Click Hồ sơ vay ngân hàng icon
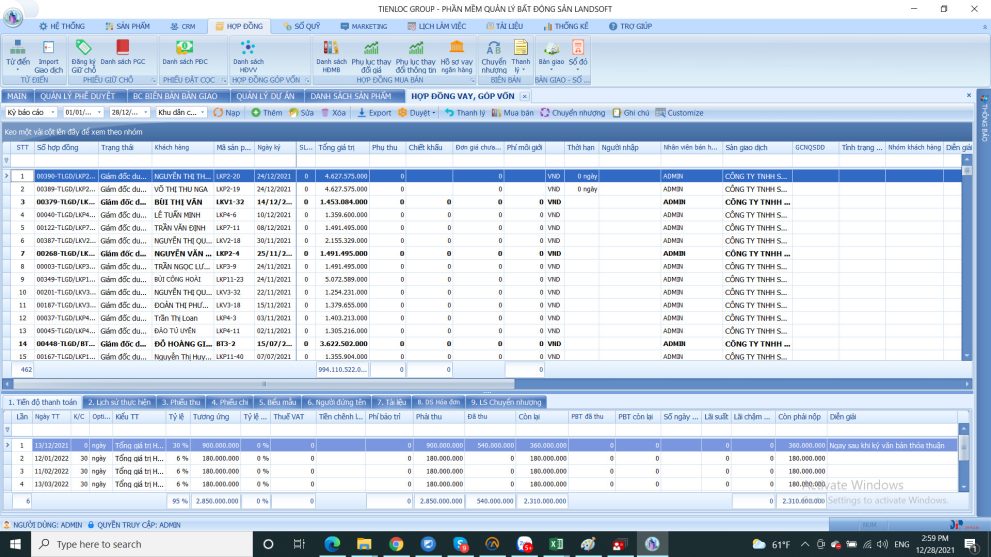This screenshot has width=991, height=557. tap(456, 48)
